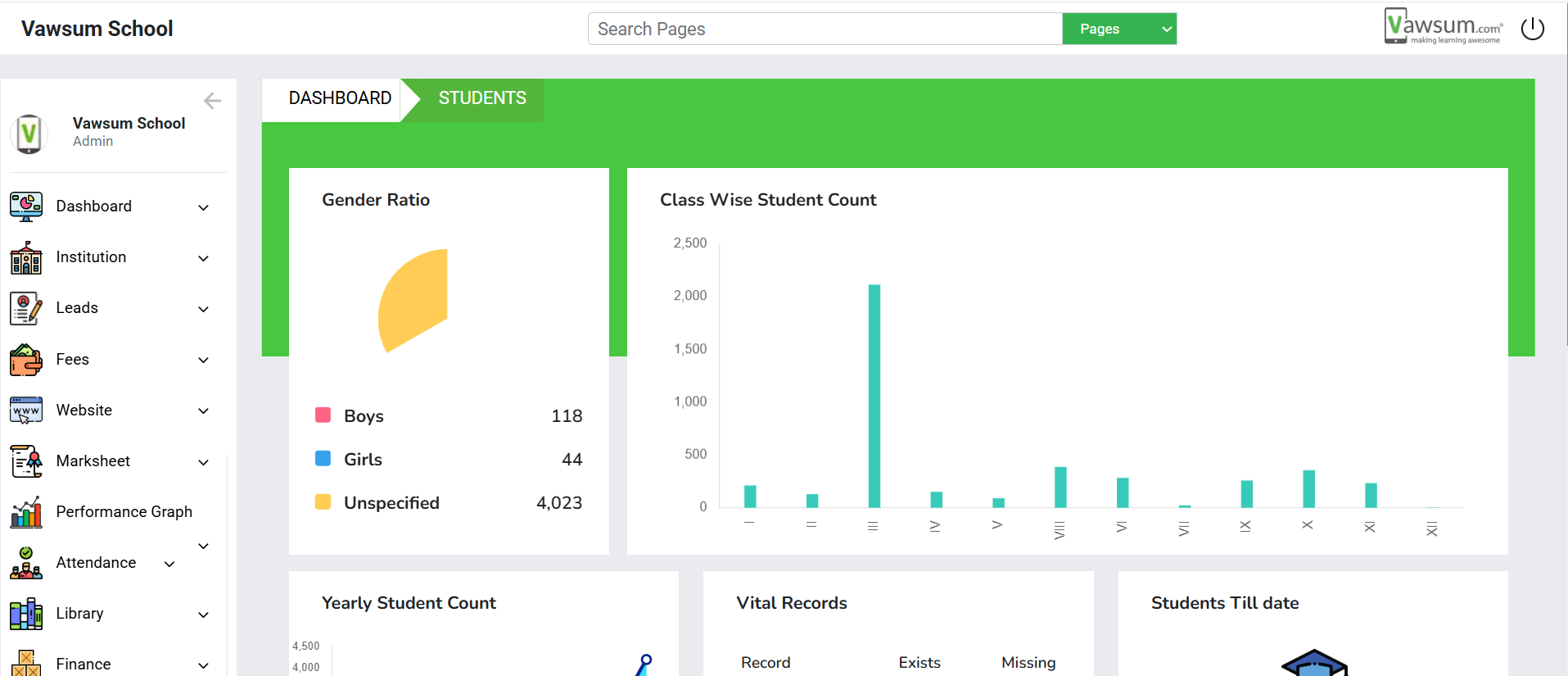The image size is (1568, 676).
Task: Click the Website www icon
Action: [x=26, y=411]
